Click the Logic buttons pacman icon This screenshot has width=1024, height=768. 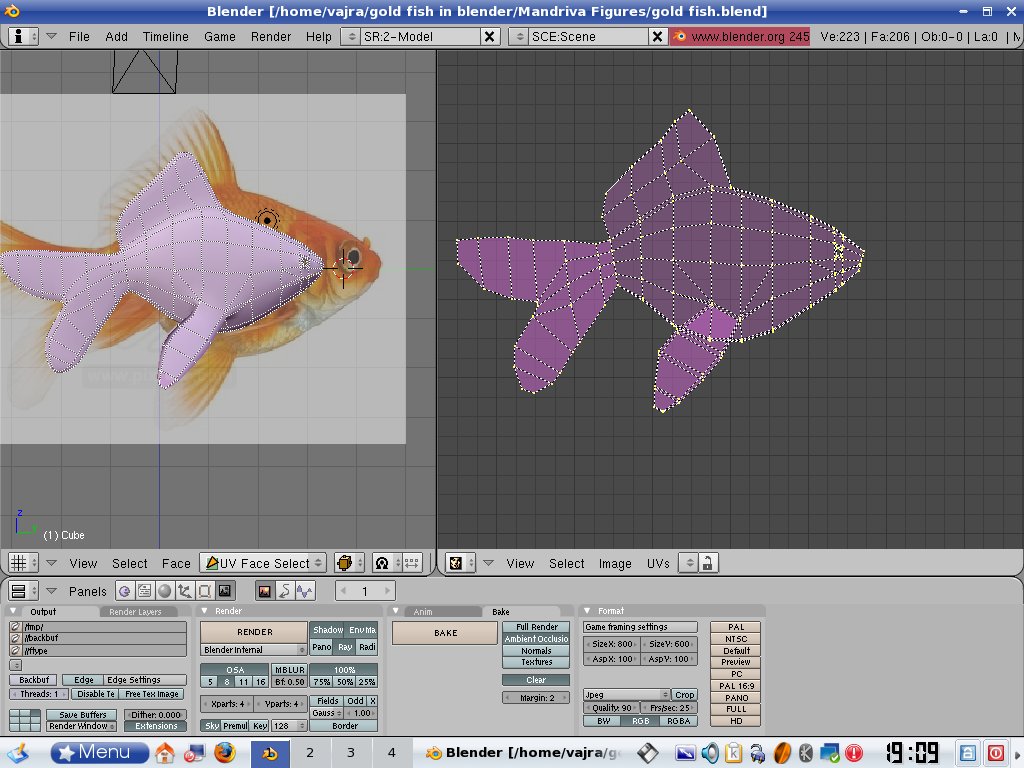(x=124, y=590)
